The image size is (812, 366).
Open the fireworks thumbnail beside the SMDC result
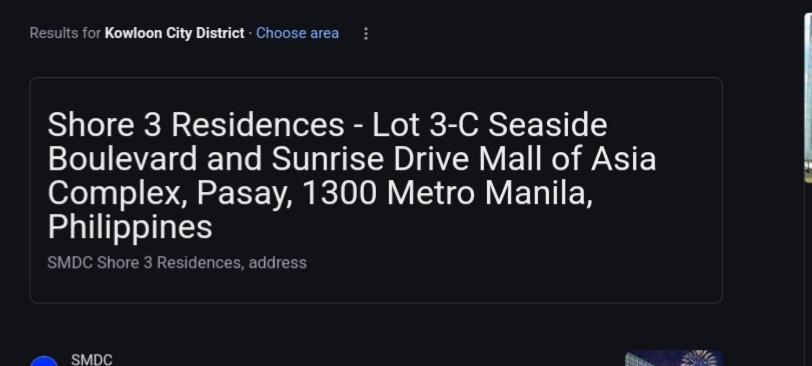pos(674,358)
